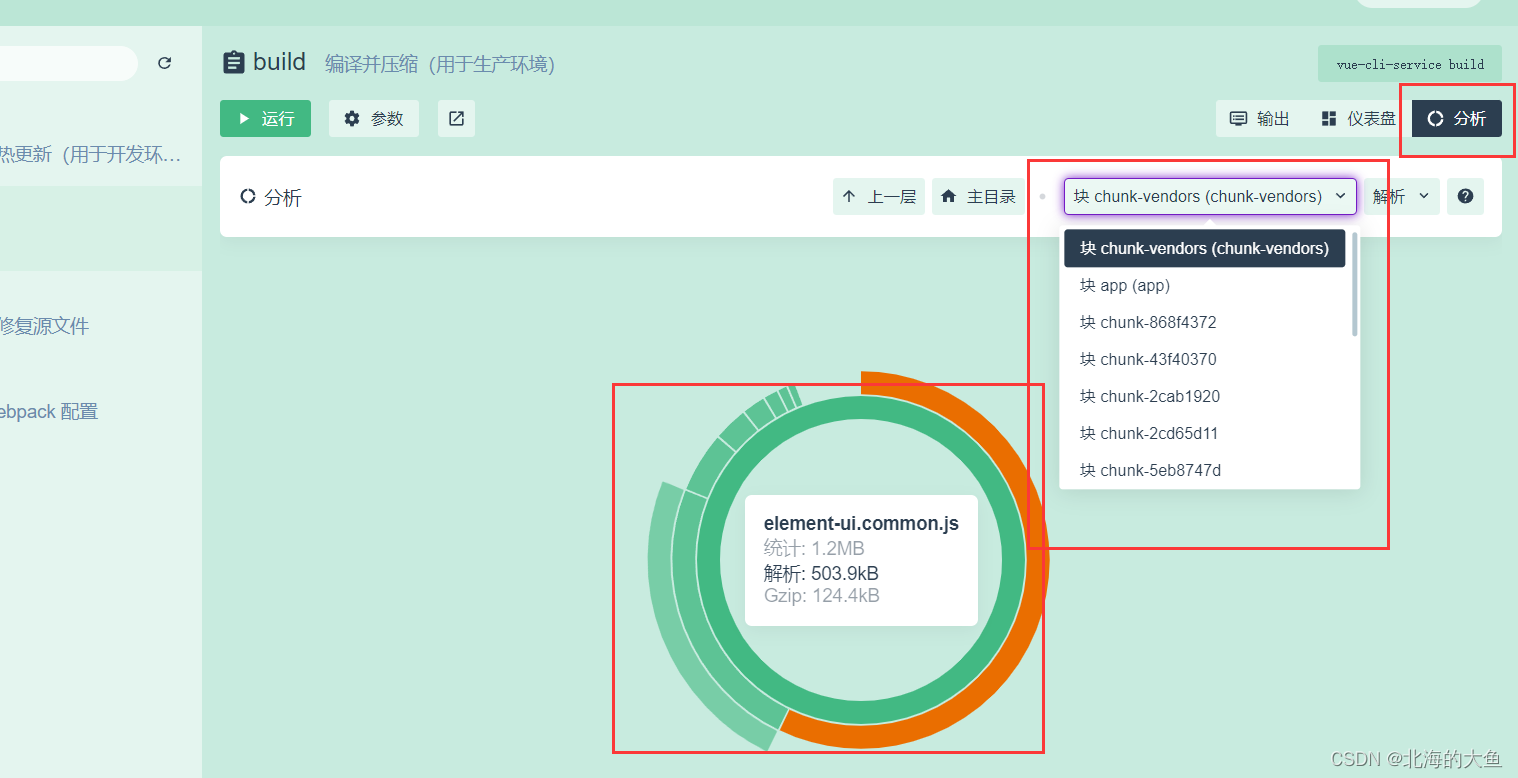The width and height of the screenshot is (1518, 778).
Task: Click the dropdown list scrollbar
Action: [x=1355, y=284]
